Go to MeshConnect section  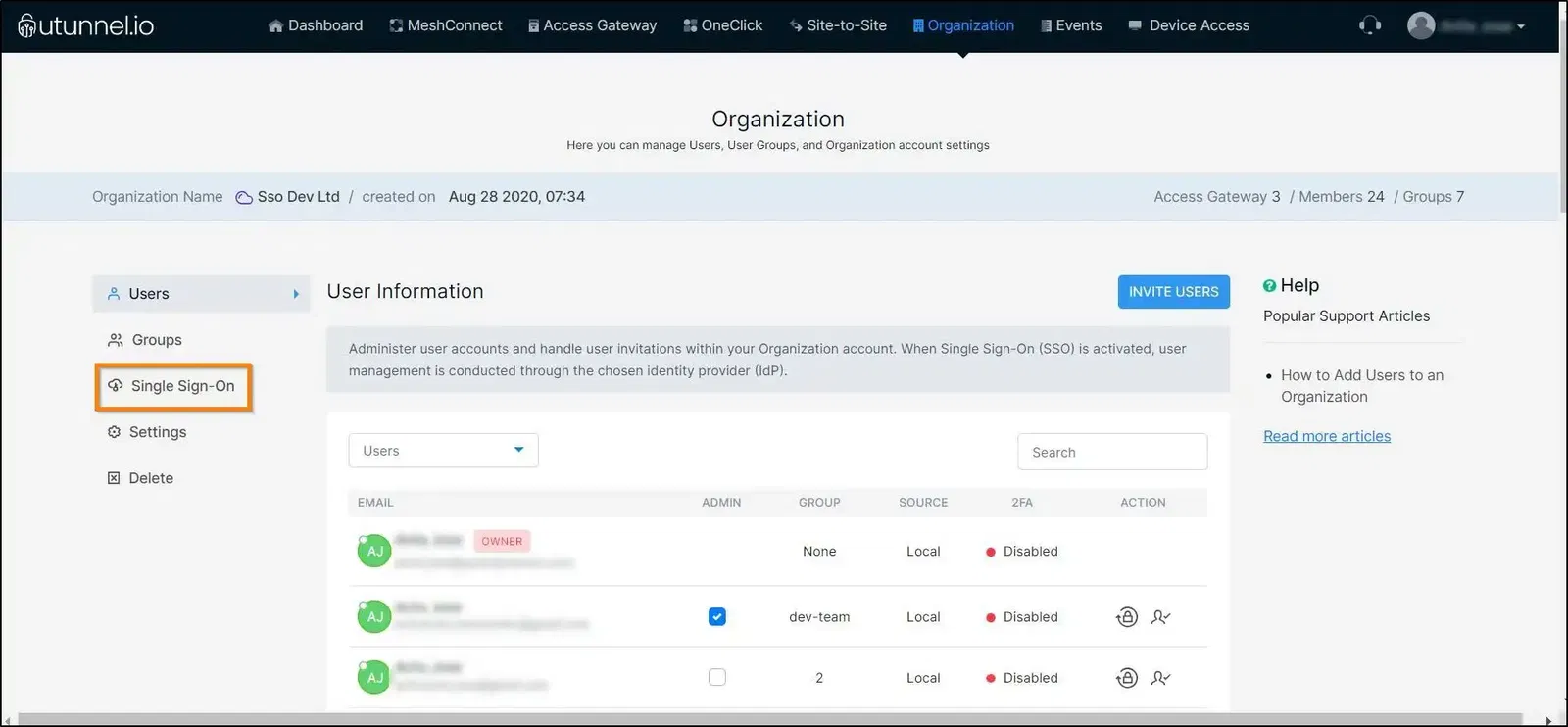point(446,25)
